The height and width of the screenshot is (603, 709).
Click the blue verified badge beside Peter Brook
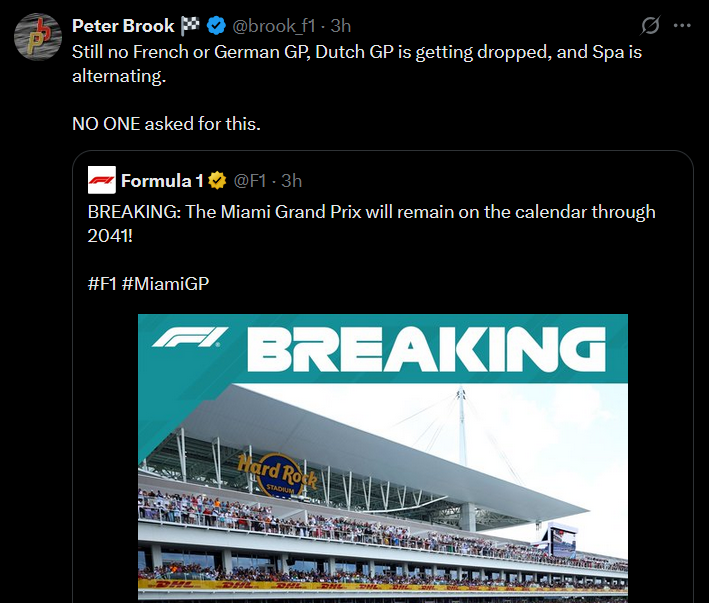(x=215, y=26)
